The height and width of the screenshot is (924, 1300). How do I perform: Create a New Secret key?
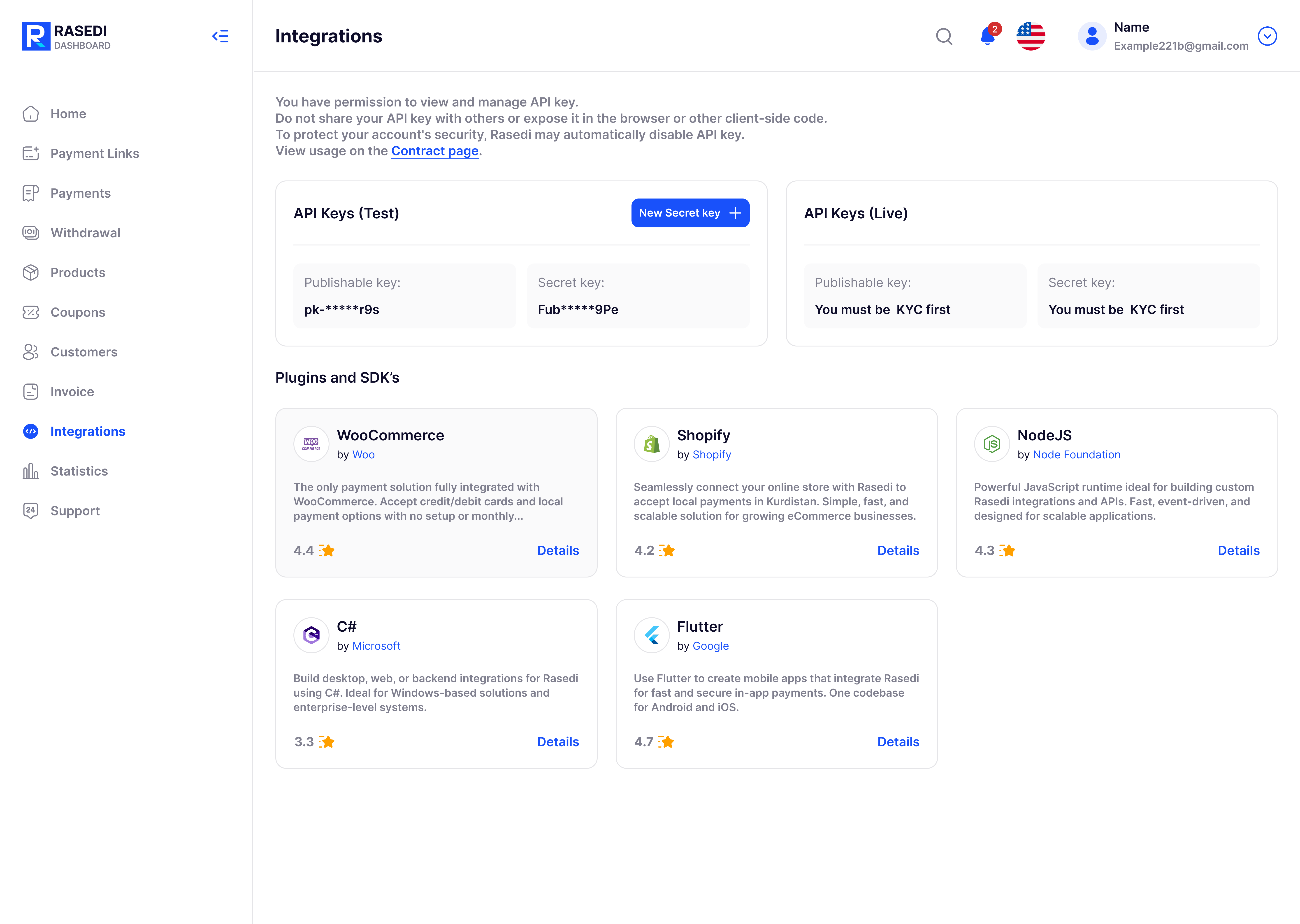(690, 213)
